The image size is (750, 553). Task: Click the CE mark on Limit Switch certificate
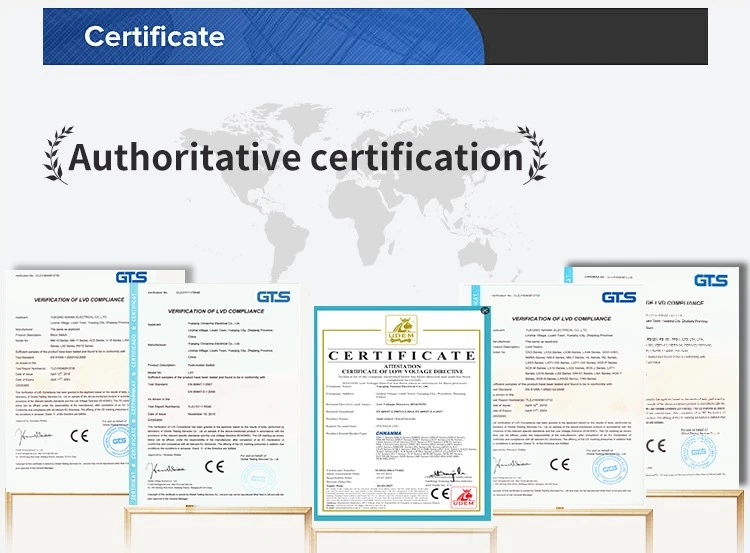pos(559,464)
